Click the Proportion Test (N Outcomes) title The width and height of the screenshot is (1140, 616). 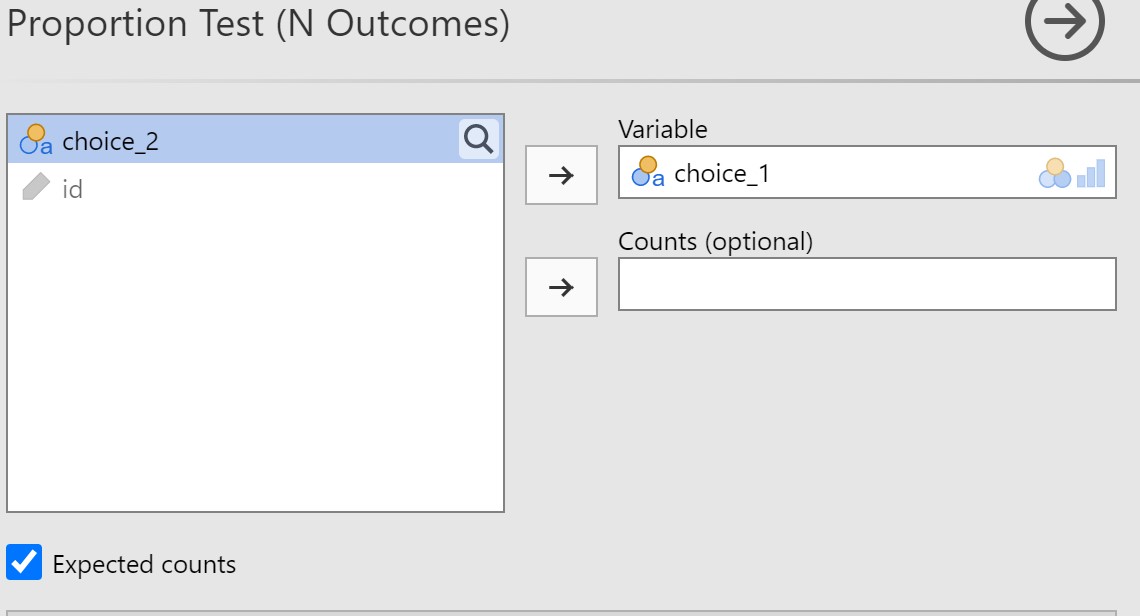click(x=258, y=23)
